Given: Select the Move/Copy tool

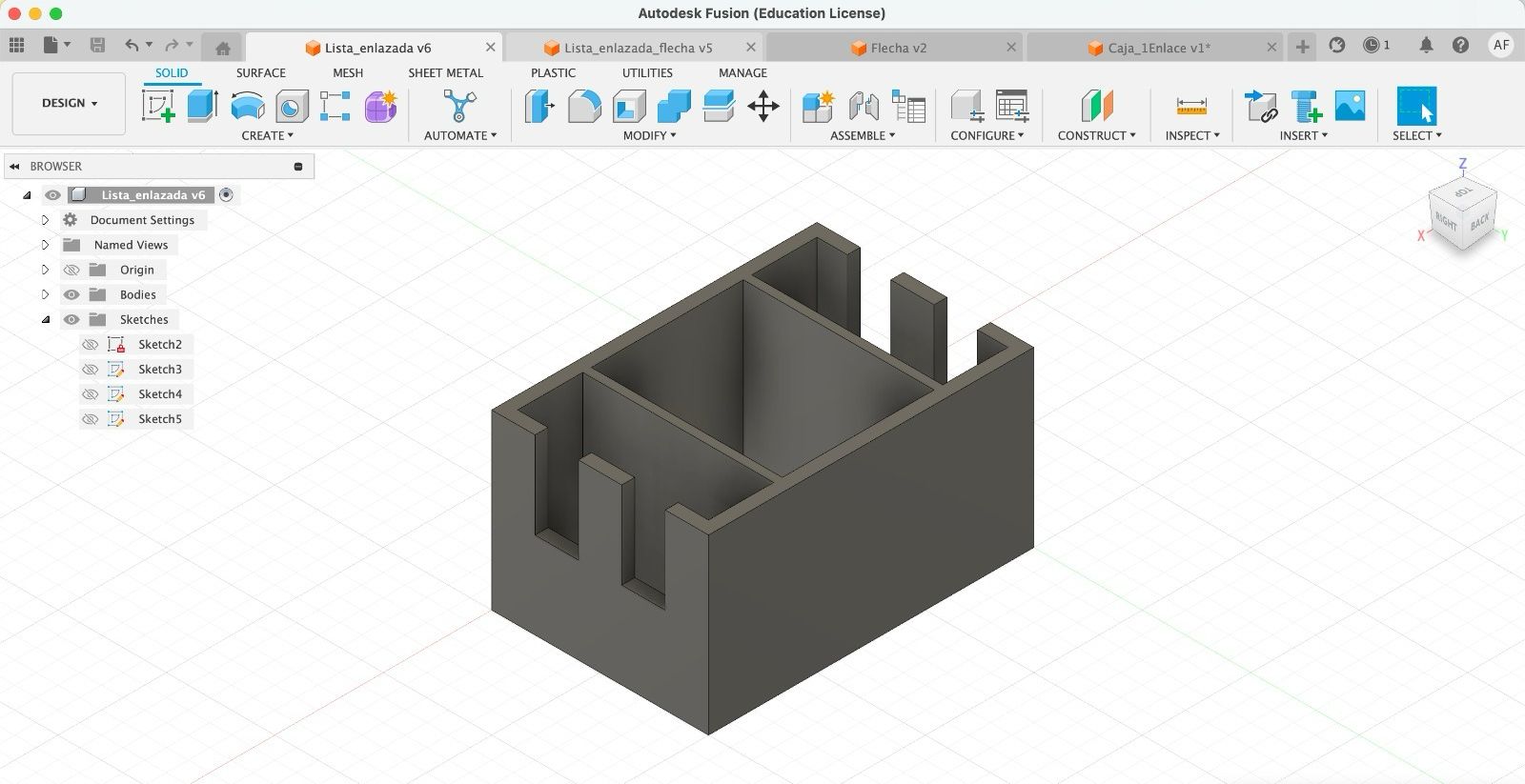Looking at the screenshot, I should tap(763, 106).
